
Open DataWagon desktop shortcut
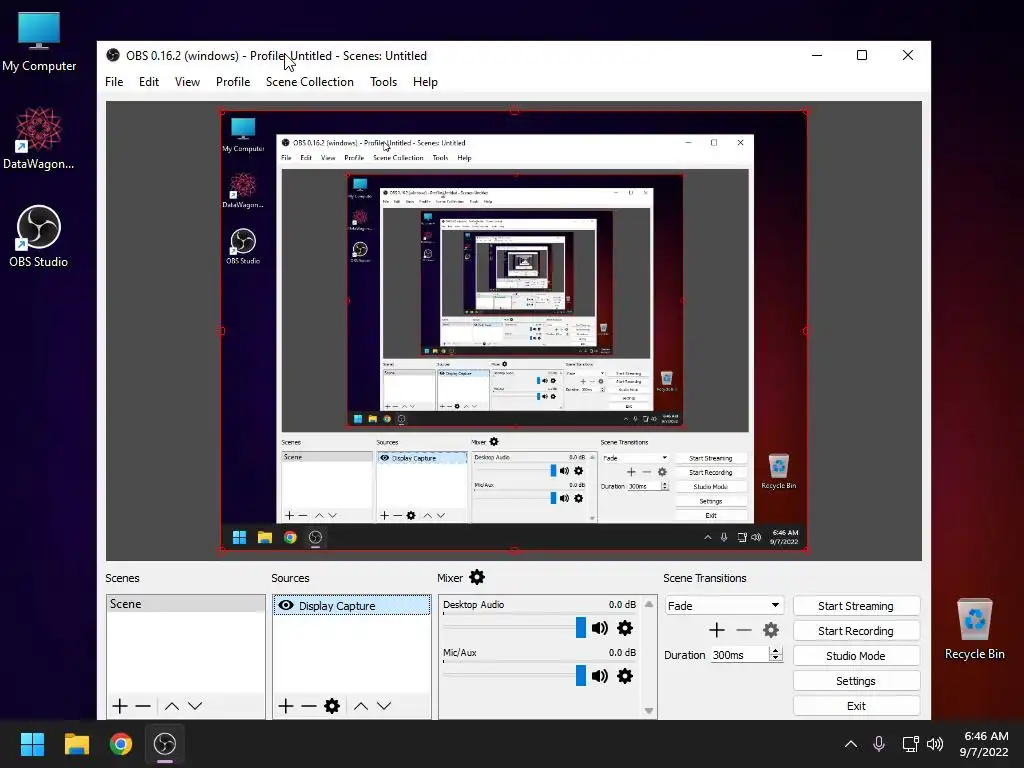[39, 139]
